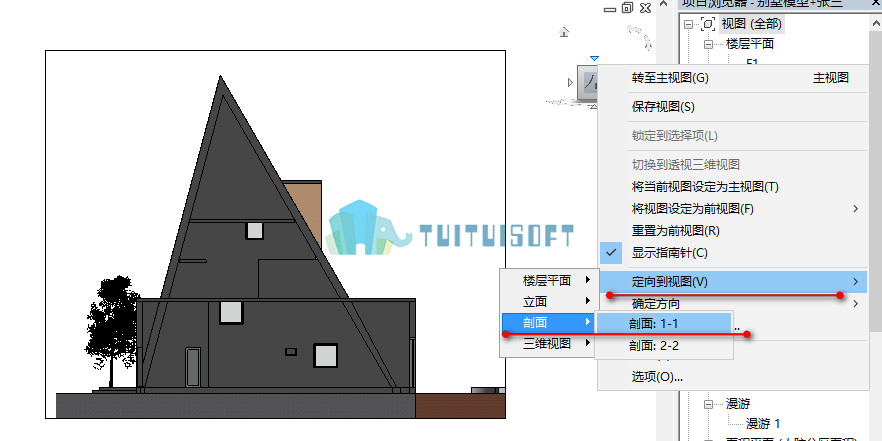Open the 楼层平面 submenu
This screenshot has height=441, width=882.
tap(547, 280)
